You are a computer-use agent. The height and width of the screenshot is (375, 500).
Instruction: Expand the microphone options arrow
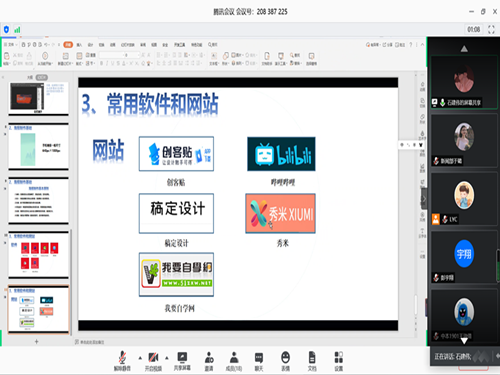[x=140, y=358]
